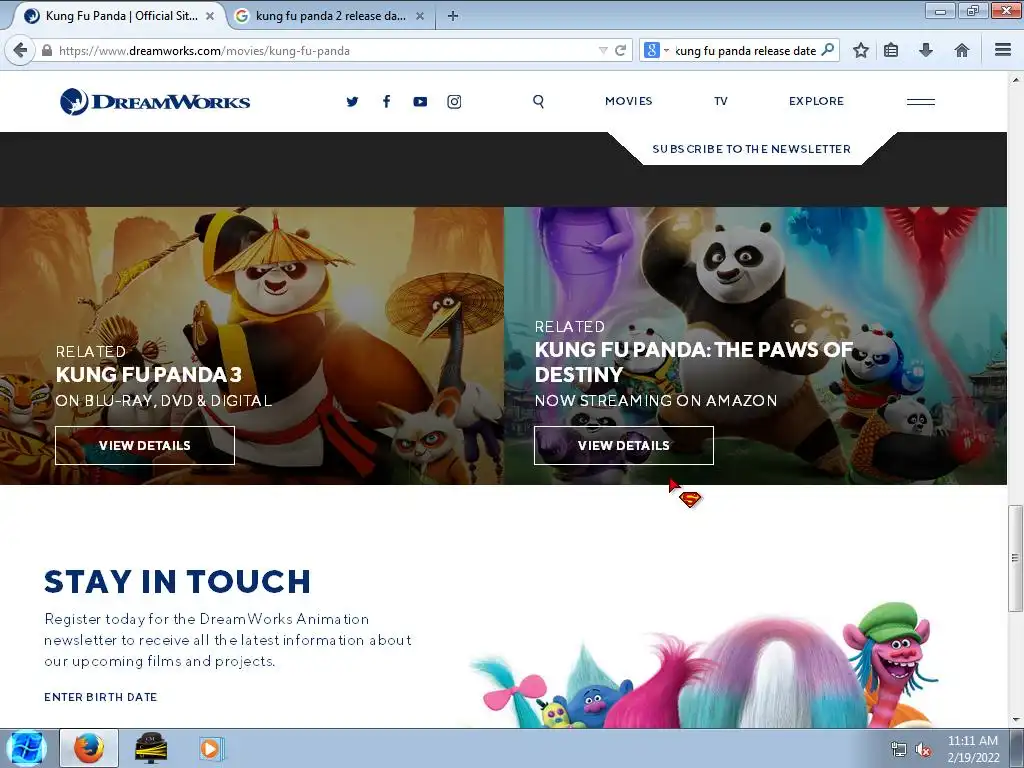1024x768 pixels.
Task: Open a new tab with plus icon
Action: tap(453, 16)
